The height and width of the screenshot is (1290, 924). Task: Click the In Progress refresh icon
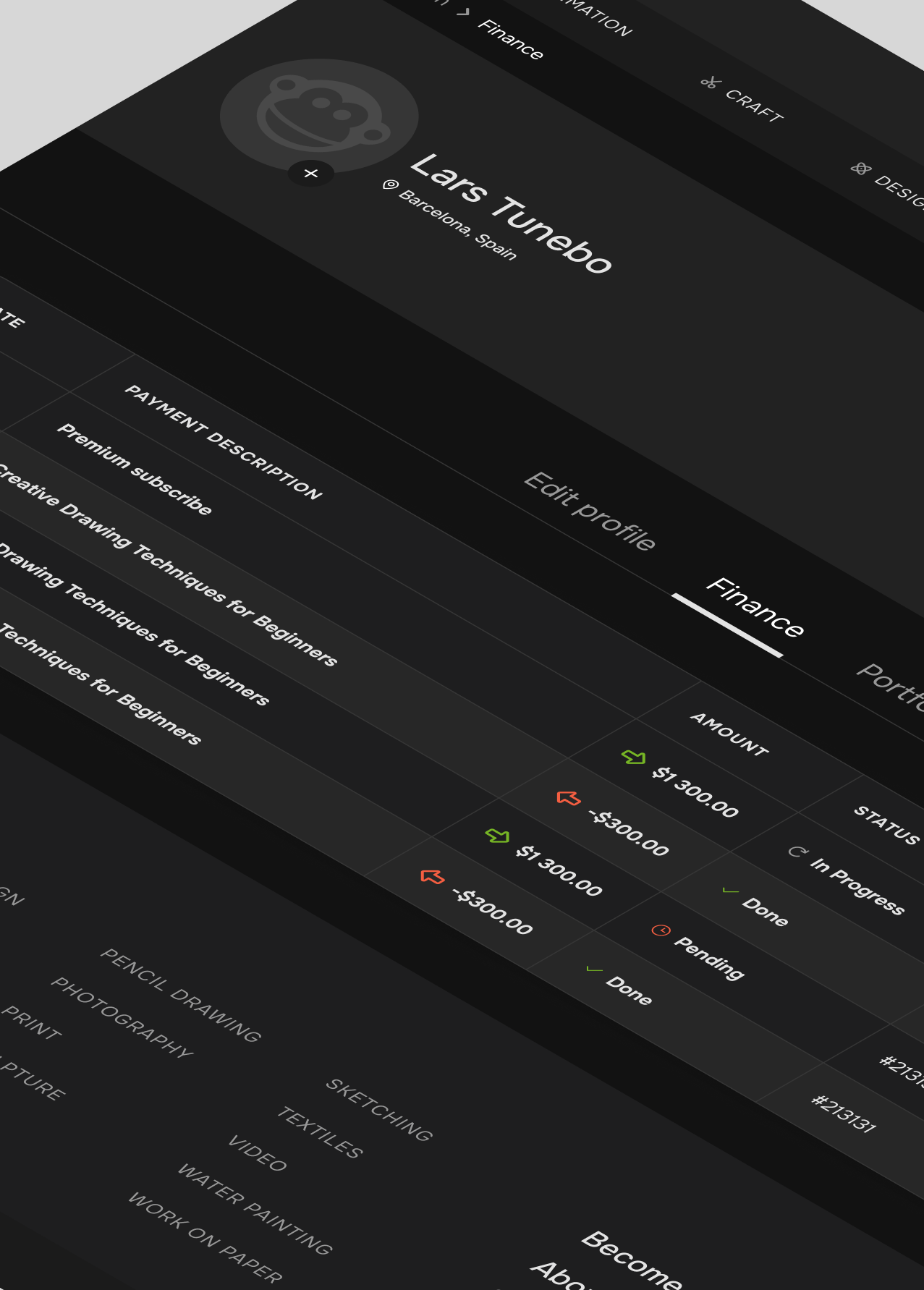point(797,852)
